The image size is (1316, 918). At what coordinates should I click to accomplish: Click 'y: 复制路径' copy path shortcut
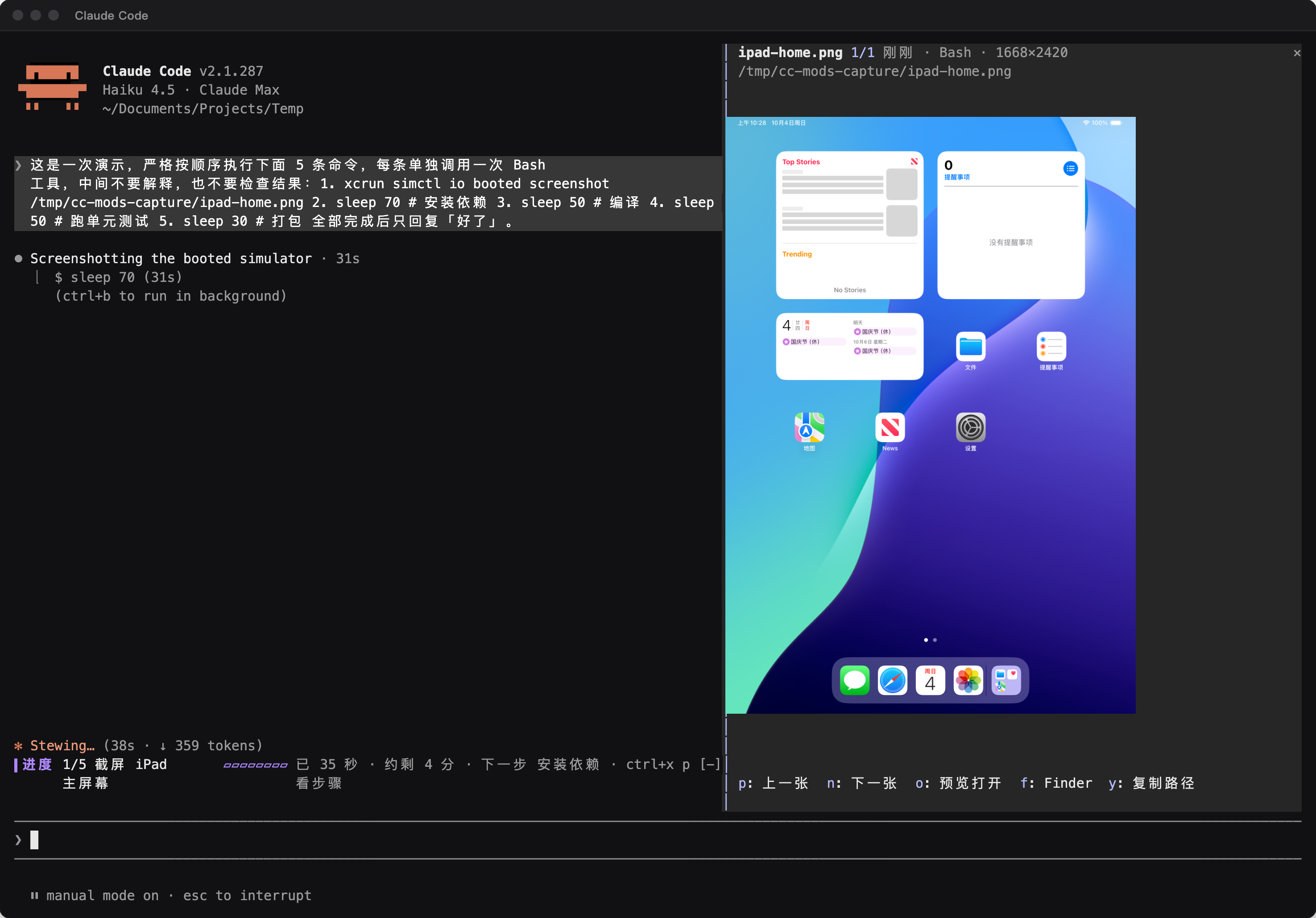pyautogui.click(x=1151, y=783)
